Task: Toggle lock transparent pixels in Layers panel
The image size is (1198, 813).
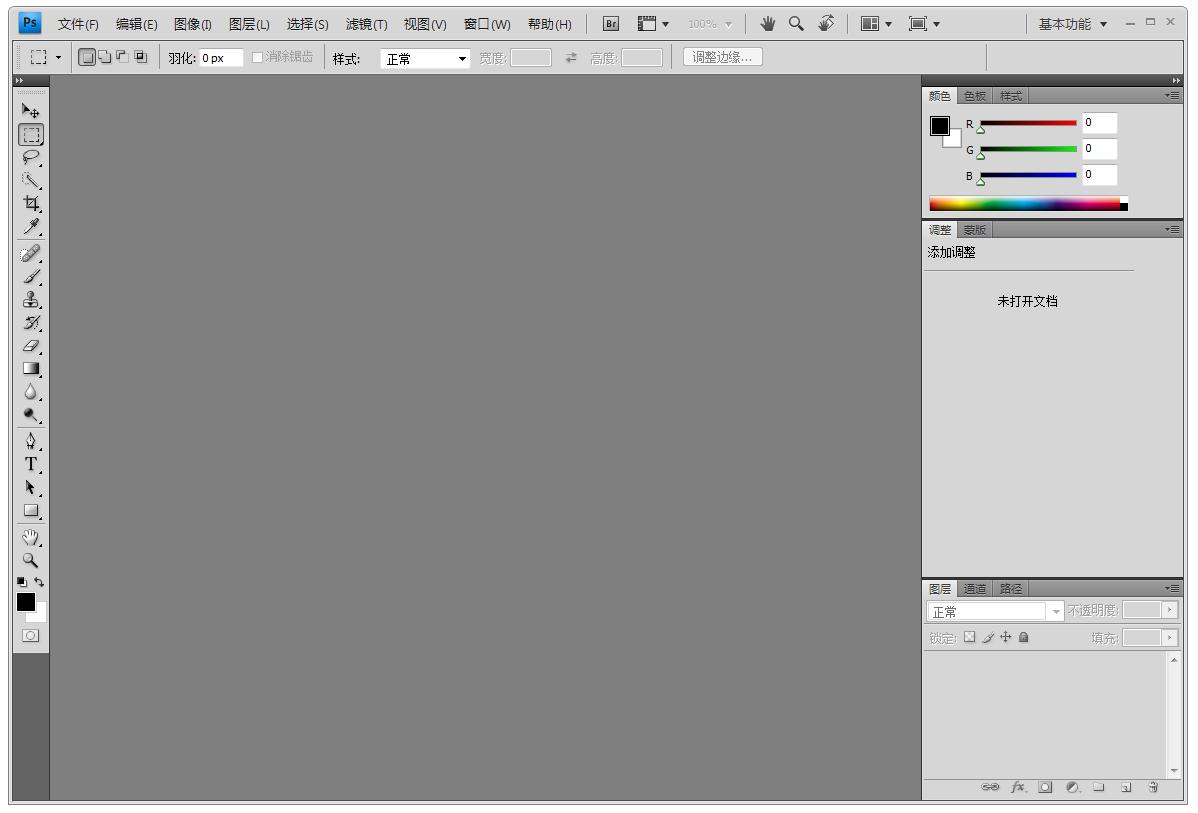Action: pos(967,637)
